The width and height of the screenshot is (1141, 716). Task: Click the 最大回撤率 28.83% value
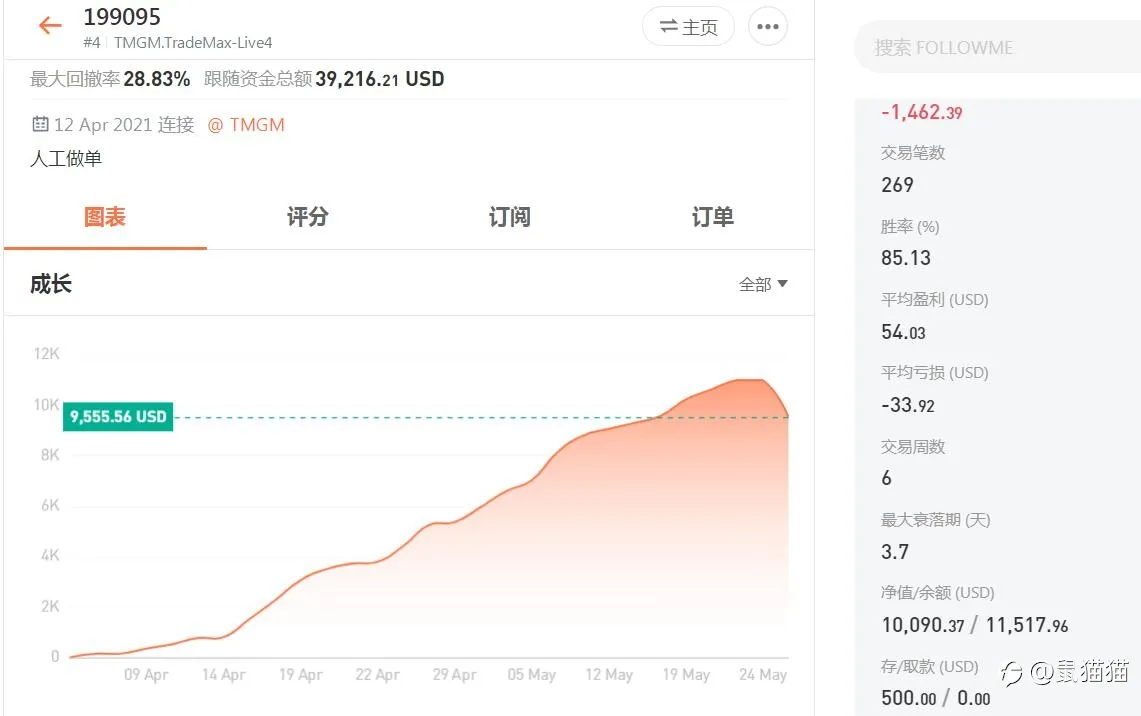pos(156,79)
